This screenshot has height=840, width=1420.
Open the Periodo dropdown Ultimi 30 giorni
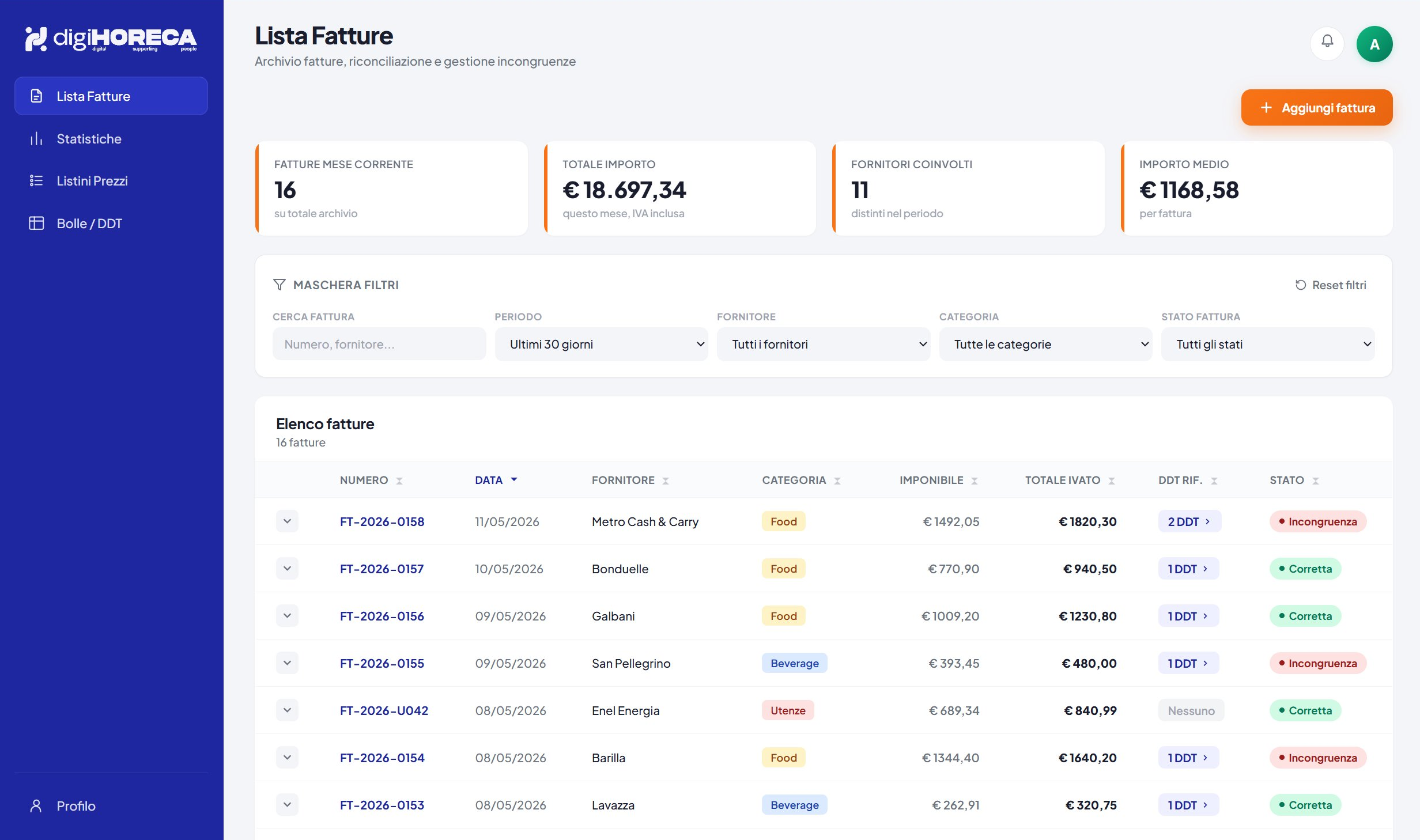tap(601, 345)
